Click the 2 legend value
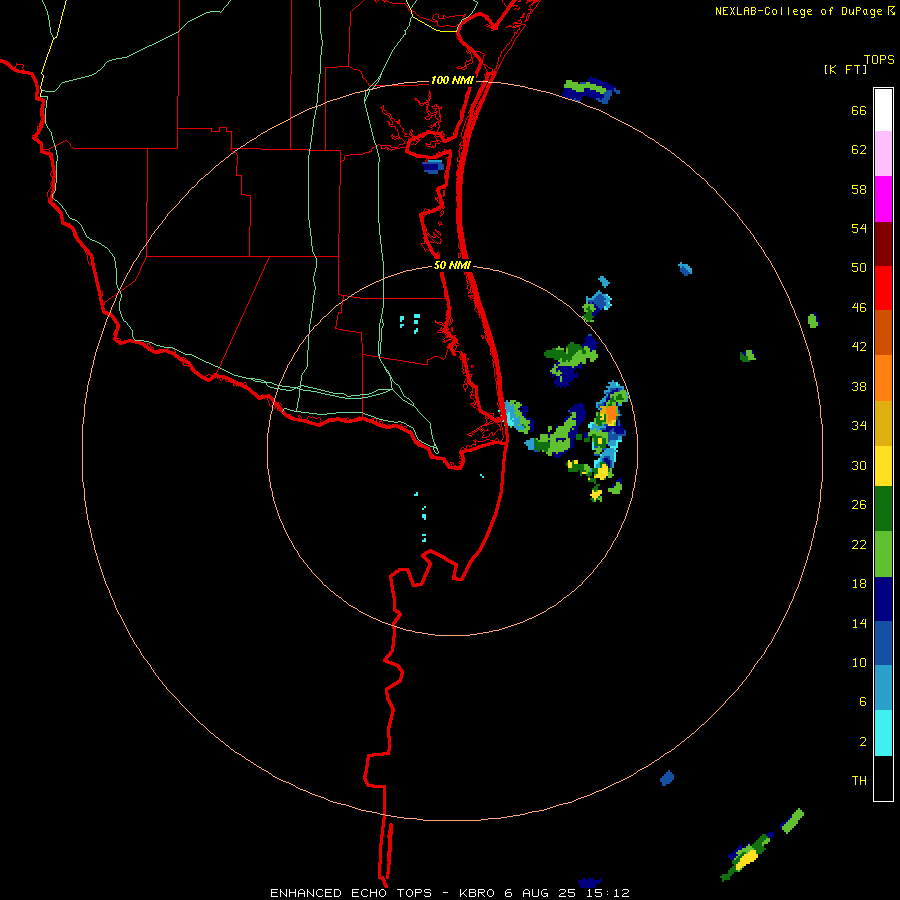This screenshot has height=900, width=900. [x=863, y=742]
